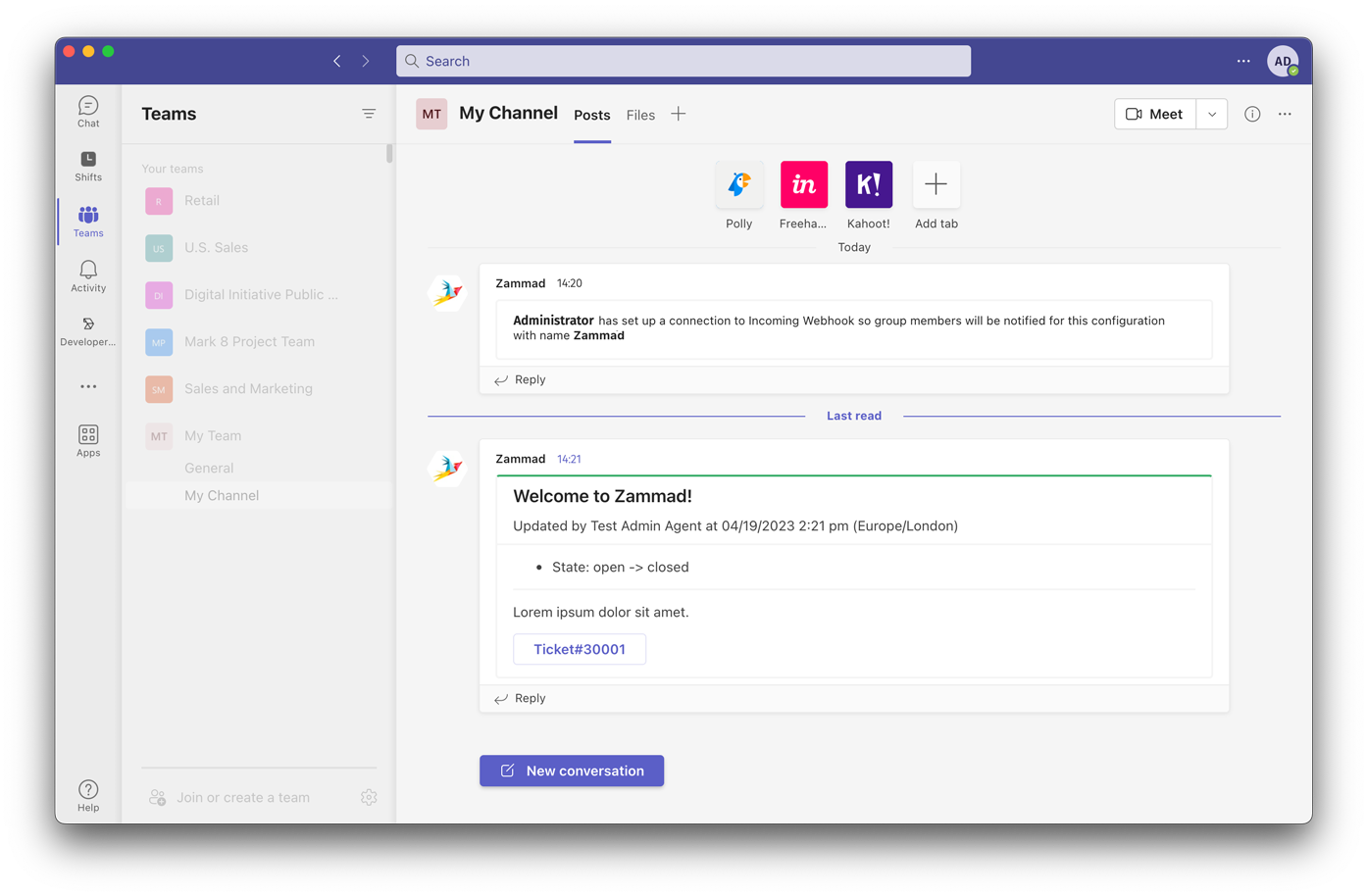
Task: Show channel info icon
Action: pyautogui.click(x=1252, y=114)
